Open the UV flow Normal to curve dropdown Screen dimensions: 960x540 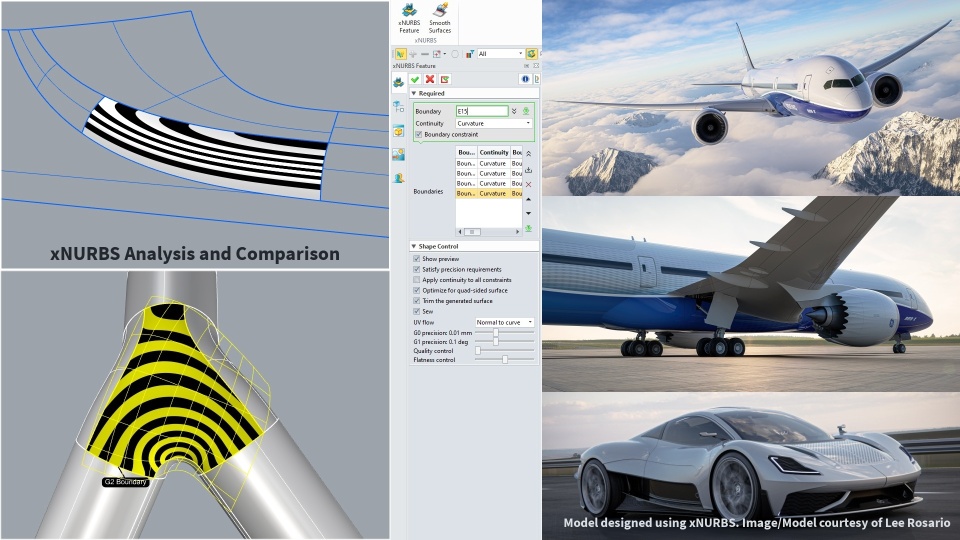coord(504,322)
